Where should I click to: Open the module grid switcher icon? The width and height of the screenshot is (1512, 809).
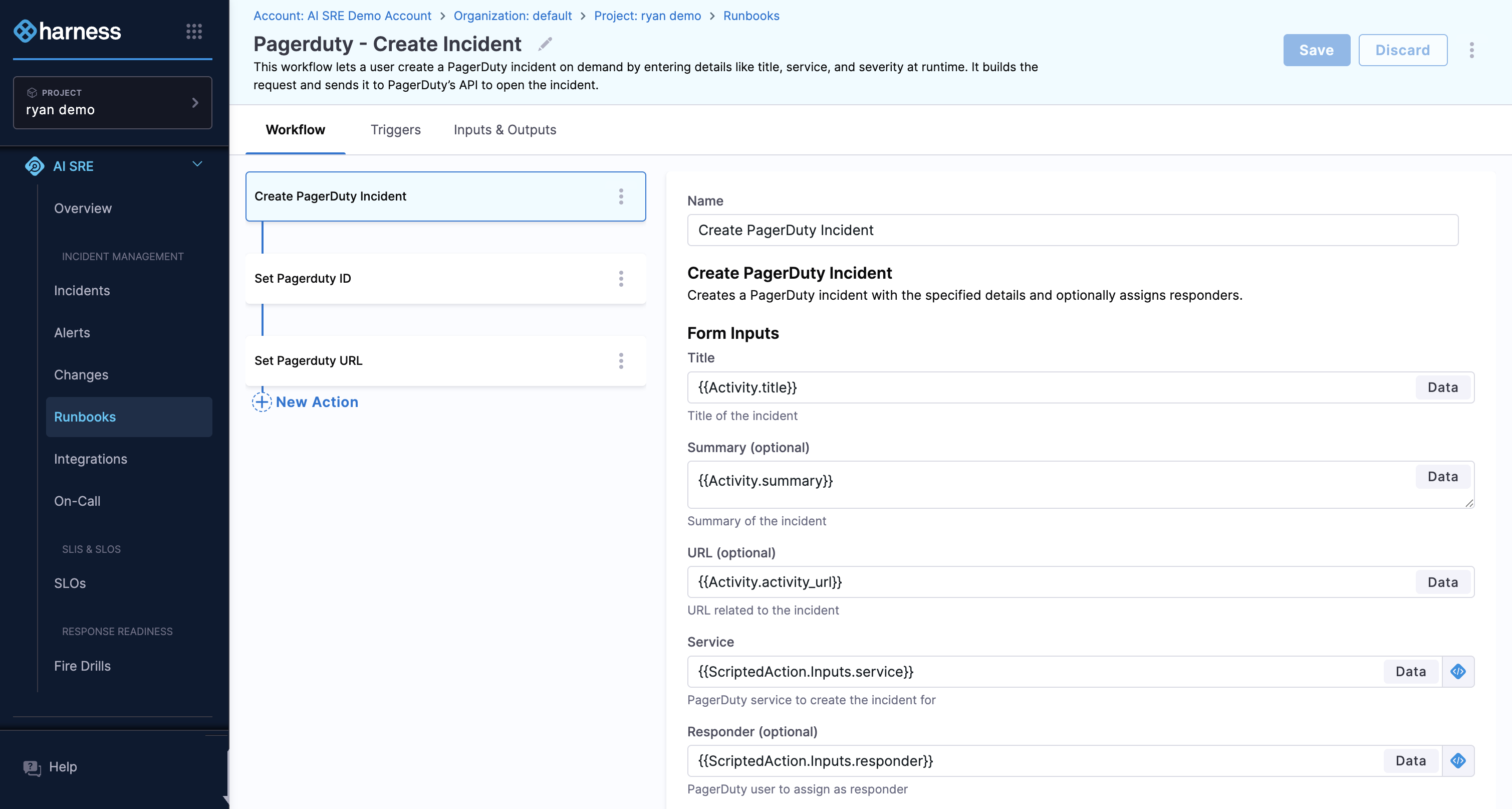(x=194, y=31)
